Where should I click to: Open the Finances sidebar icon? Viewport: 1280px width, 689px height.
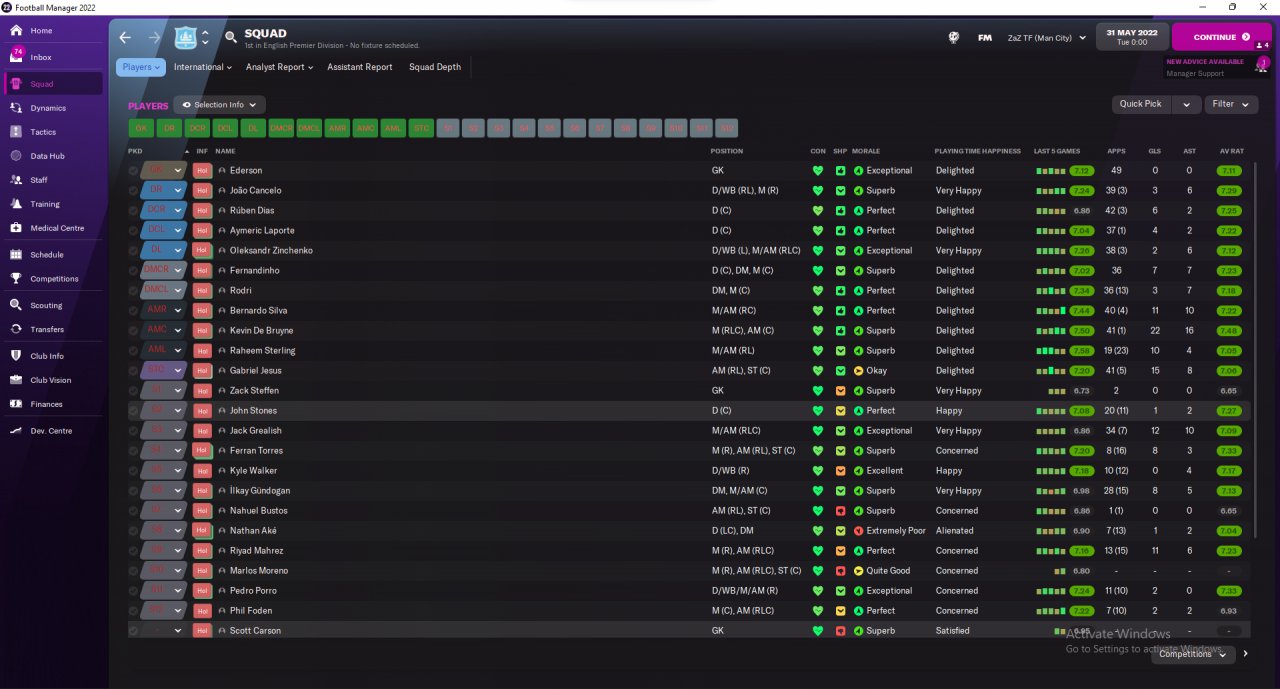click(x=16, y=404)
